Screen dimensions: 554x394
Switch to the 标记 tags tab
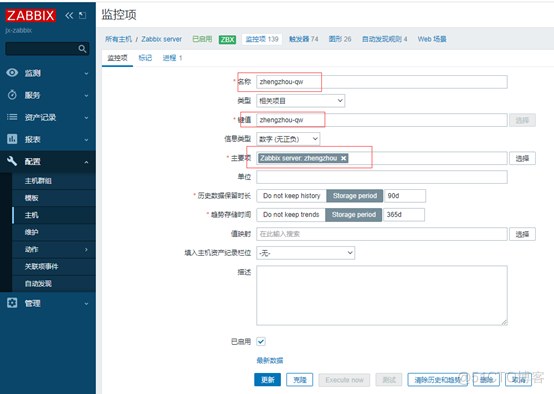[x=145, y=58]
